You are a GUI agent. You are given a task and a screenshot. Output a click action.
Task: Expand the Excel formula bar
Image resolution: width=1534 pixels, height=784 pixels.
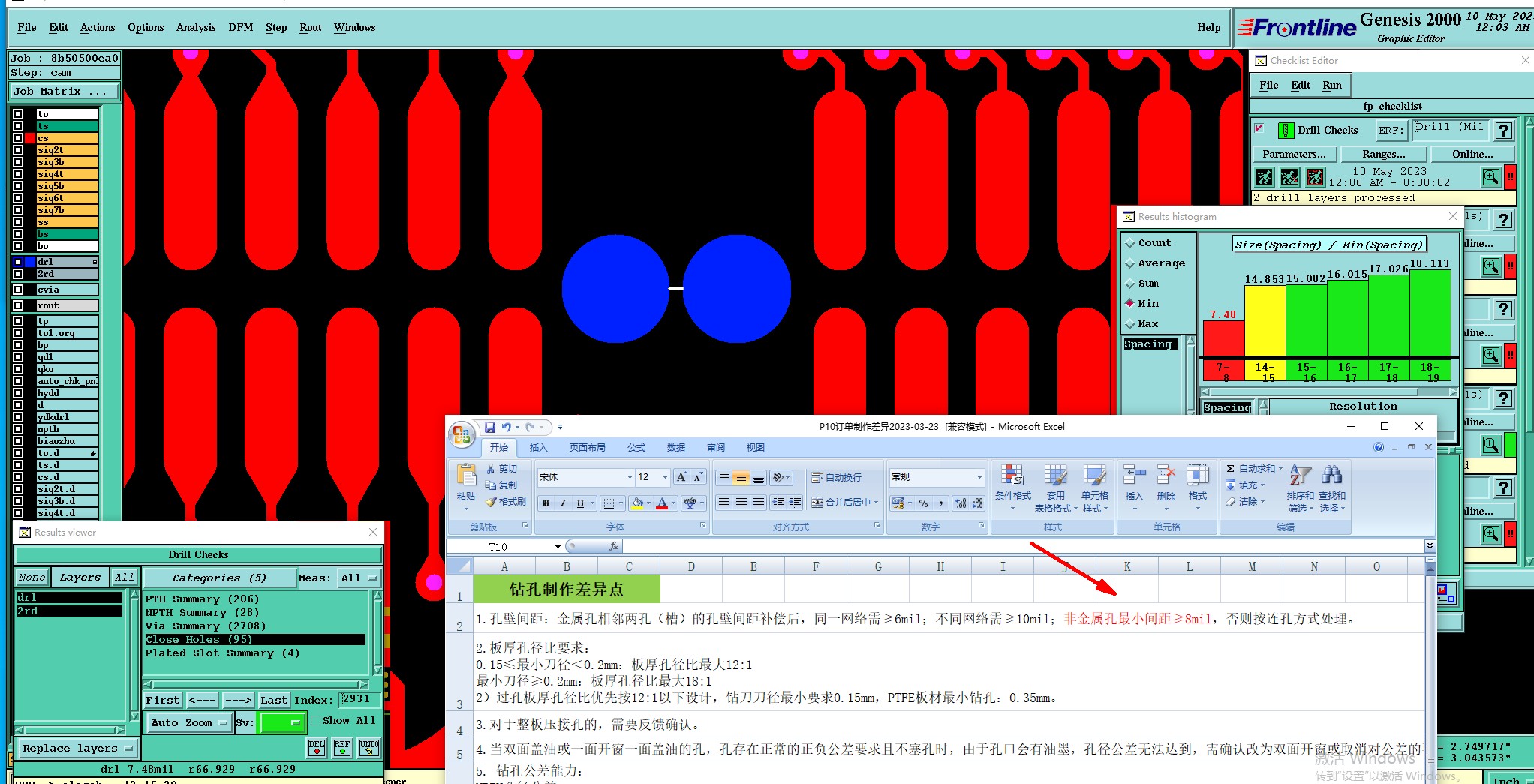pyautogui.click(x=1430, y=546)
